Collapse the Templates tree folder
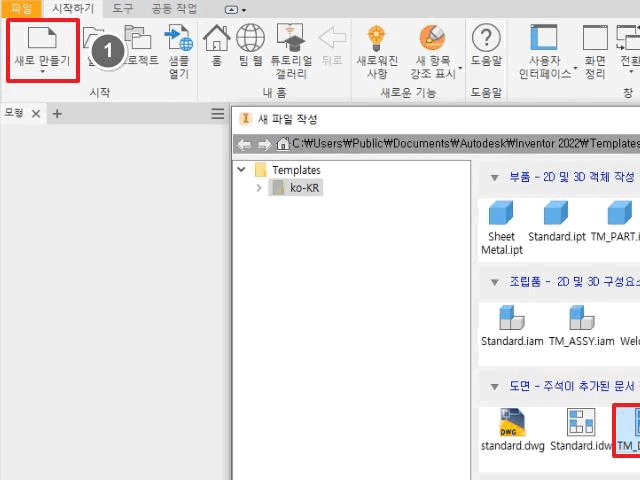Screen dimensions: 640x480 [241, 169]
